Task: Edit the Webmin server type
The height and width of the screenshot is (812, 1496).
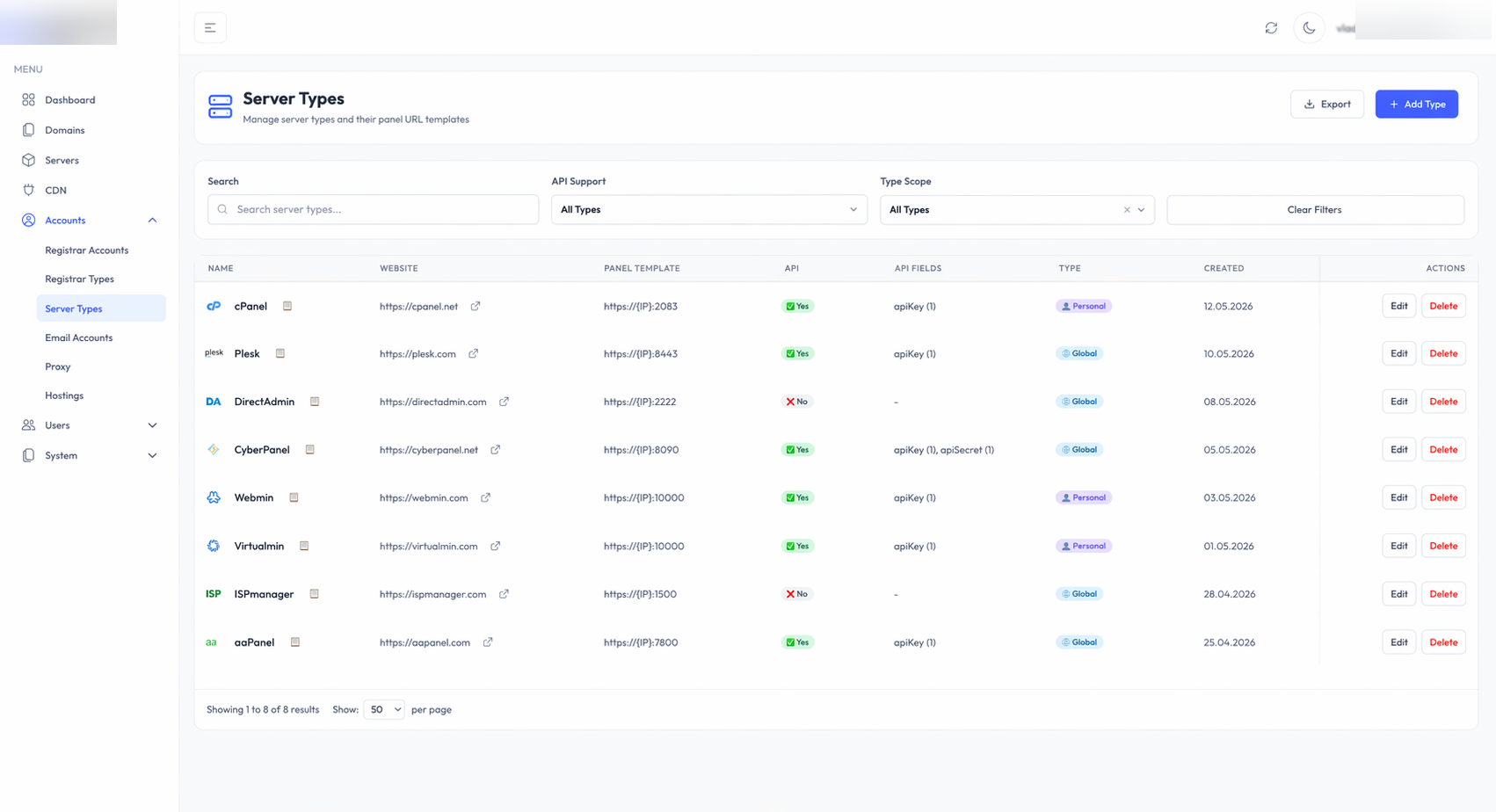Action: pyautogui.click(x=1399, y=497)
